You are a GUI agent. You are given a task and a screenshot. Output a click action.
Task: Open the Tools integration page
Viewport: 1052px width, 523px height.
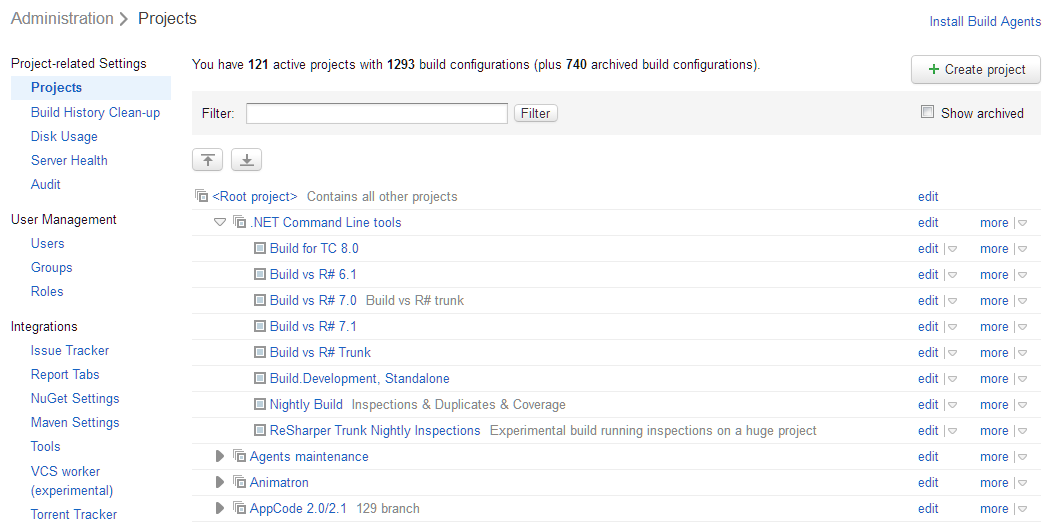point(46,447)
